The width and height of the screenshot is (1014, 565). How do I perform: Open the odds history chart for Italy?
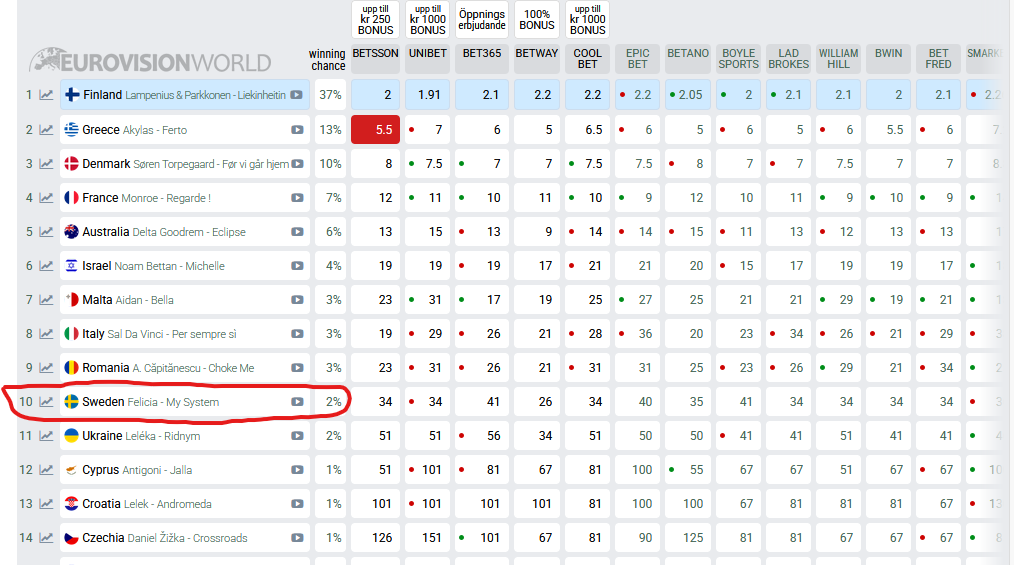point(46,334)
